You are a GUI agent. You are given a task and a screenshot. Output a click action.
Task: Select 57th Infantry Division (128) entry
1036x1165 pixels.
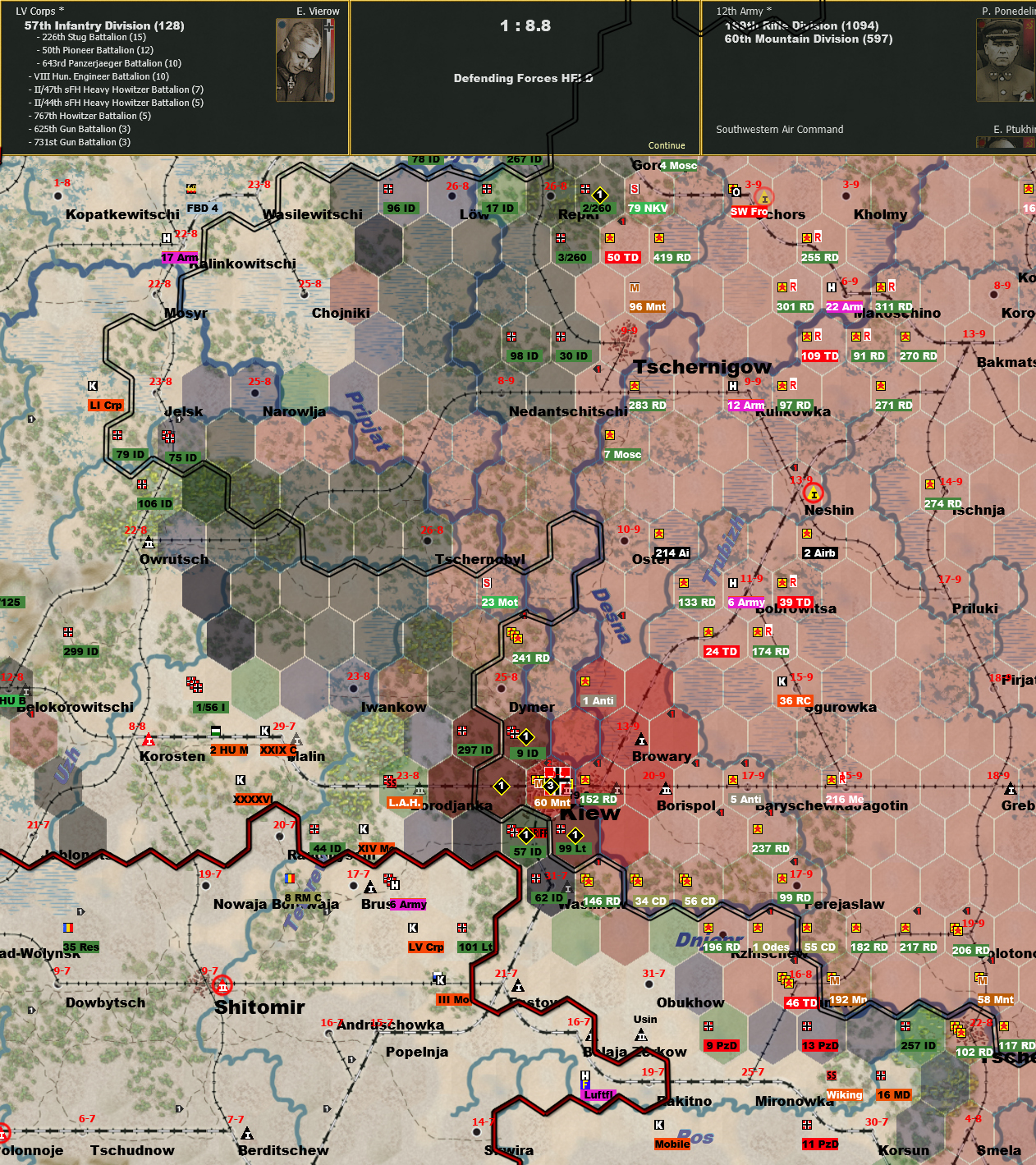pyautogui.click(x=104, y=25)
